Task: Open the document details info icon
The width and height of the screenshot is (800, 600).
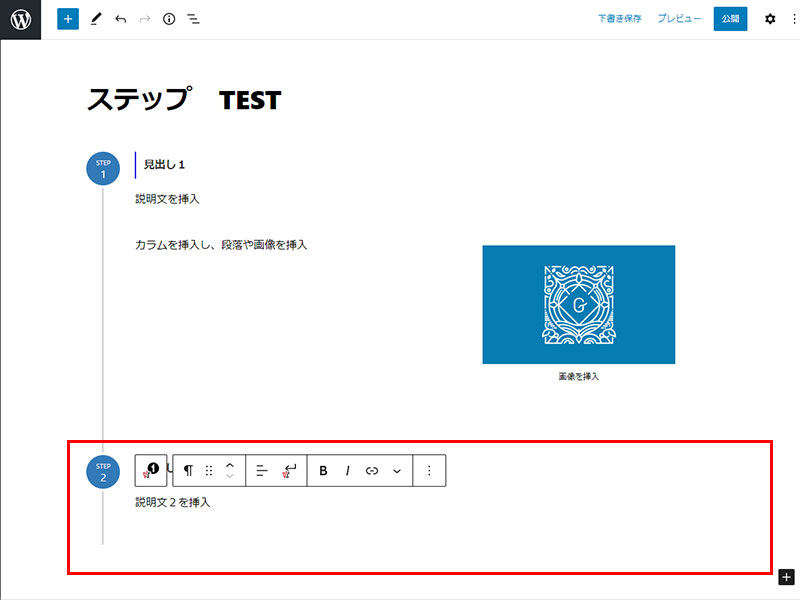Action: click(x=169, y=19)
